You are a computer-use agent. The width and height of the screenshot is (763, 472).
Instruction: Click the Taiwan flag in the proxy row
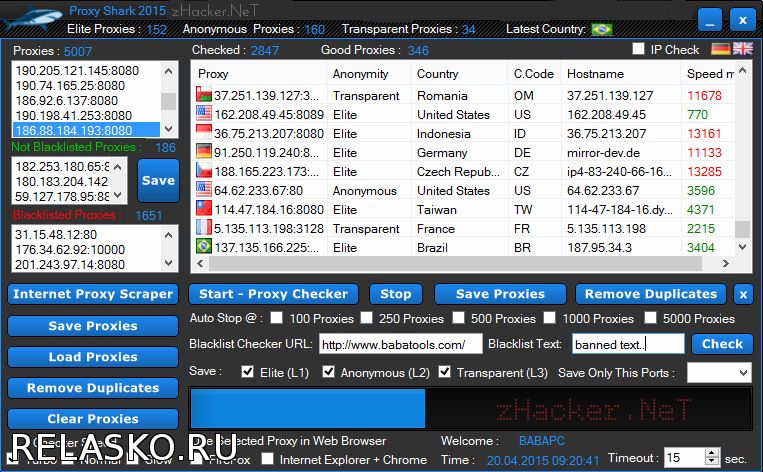(204, 210)
